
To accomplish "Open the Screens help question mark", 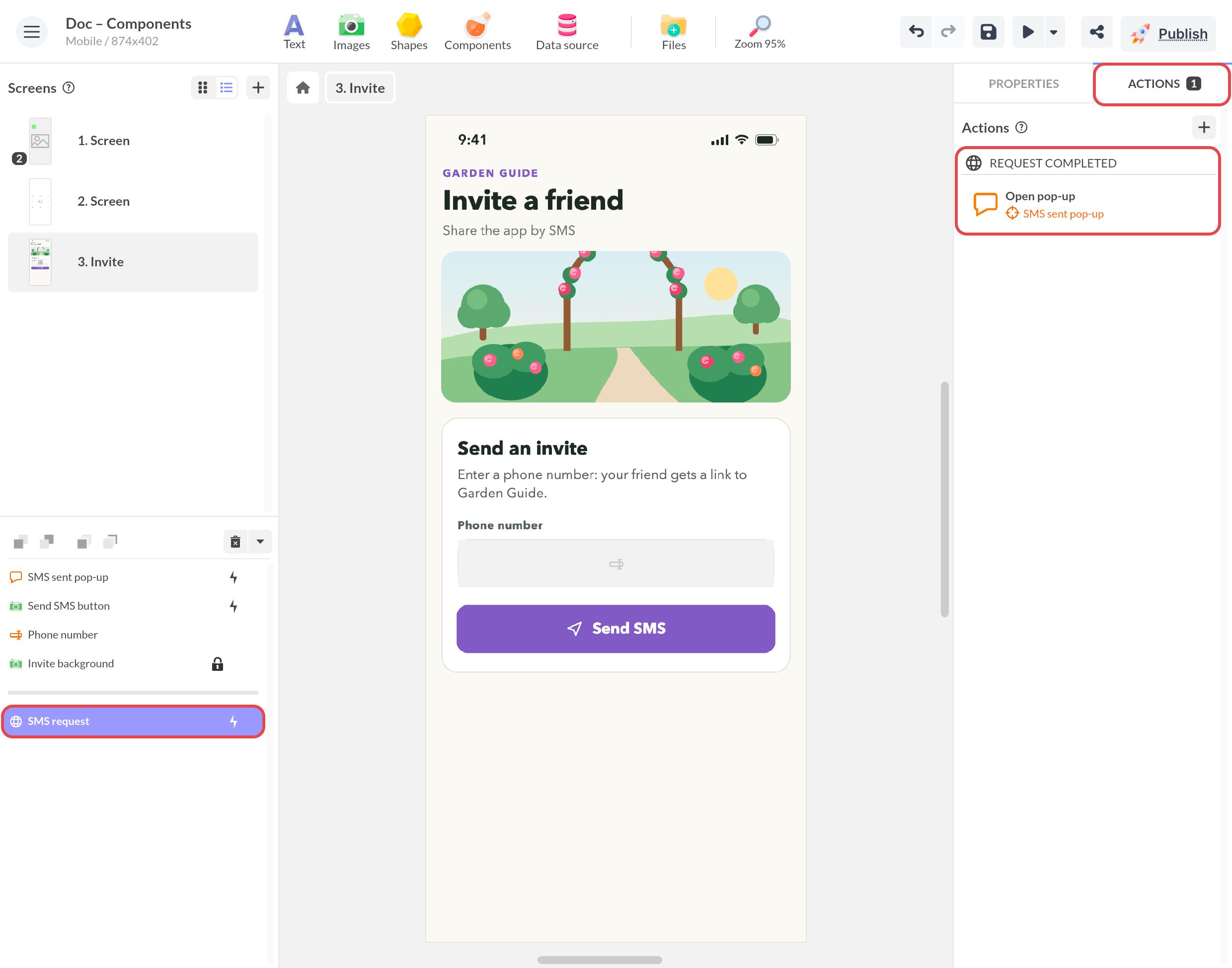I will [x=69, y=88].
